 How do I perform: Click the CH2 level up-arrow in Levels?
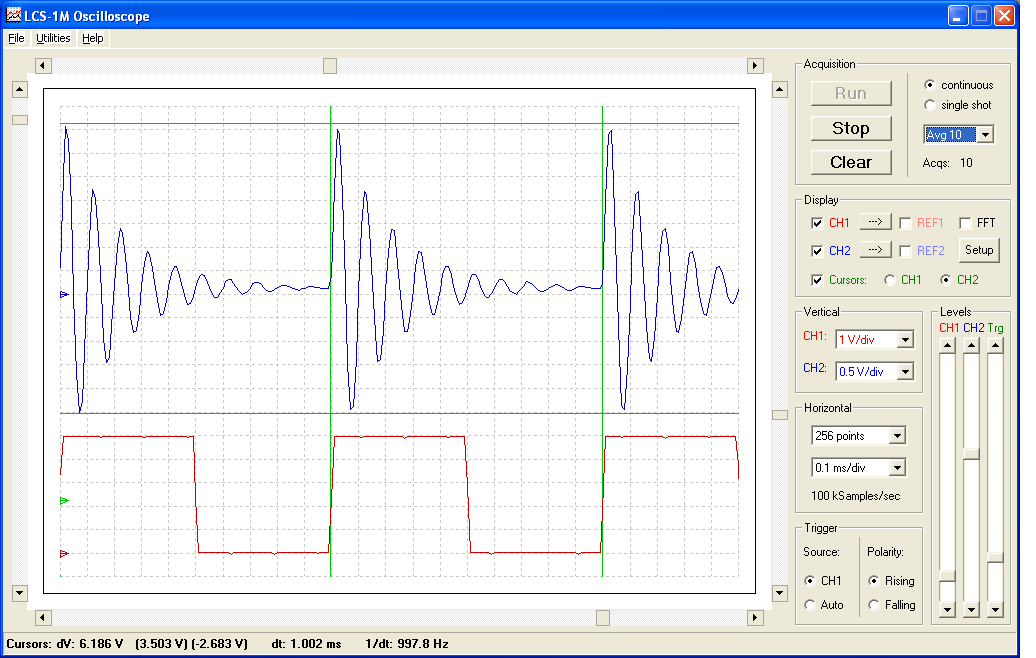point(970,343)
